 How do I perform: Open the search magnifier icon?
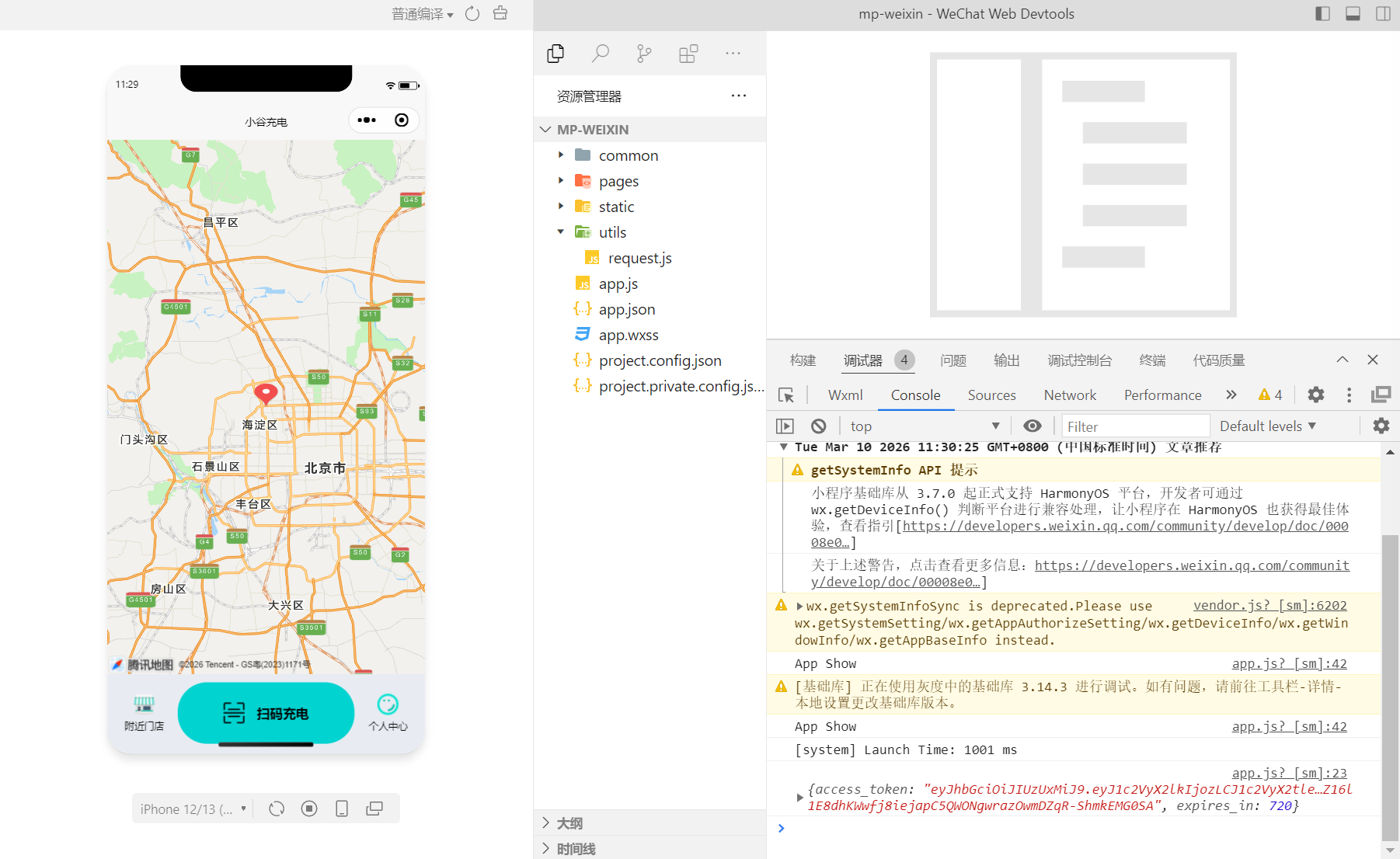[600, 54]
